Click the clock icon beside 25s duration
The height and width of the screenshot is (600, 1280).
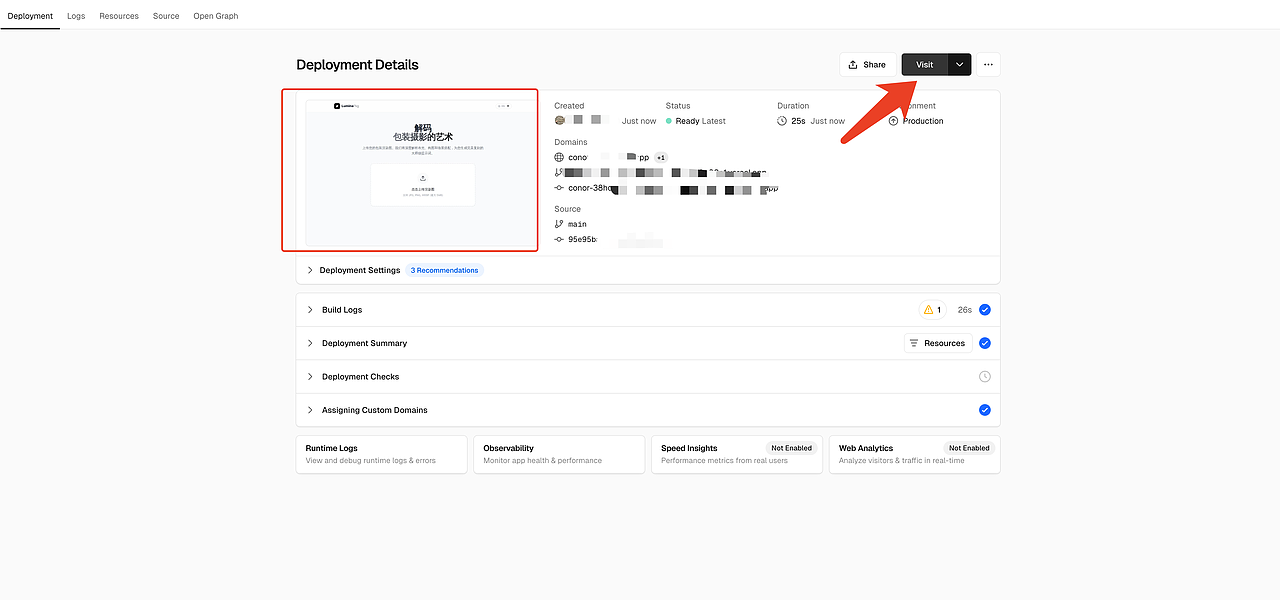tap(782, 121)
